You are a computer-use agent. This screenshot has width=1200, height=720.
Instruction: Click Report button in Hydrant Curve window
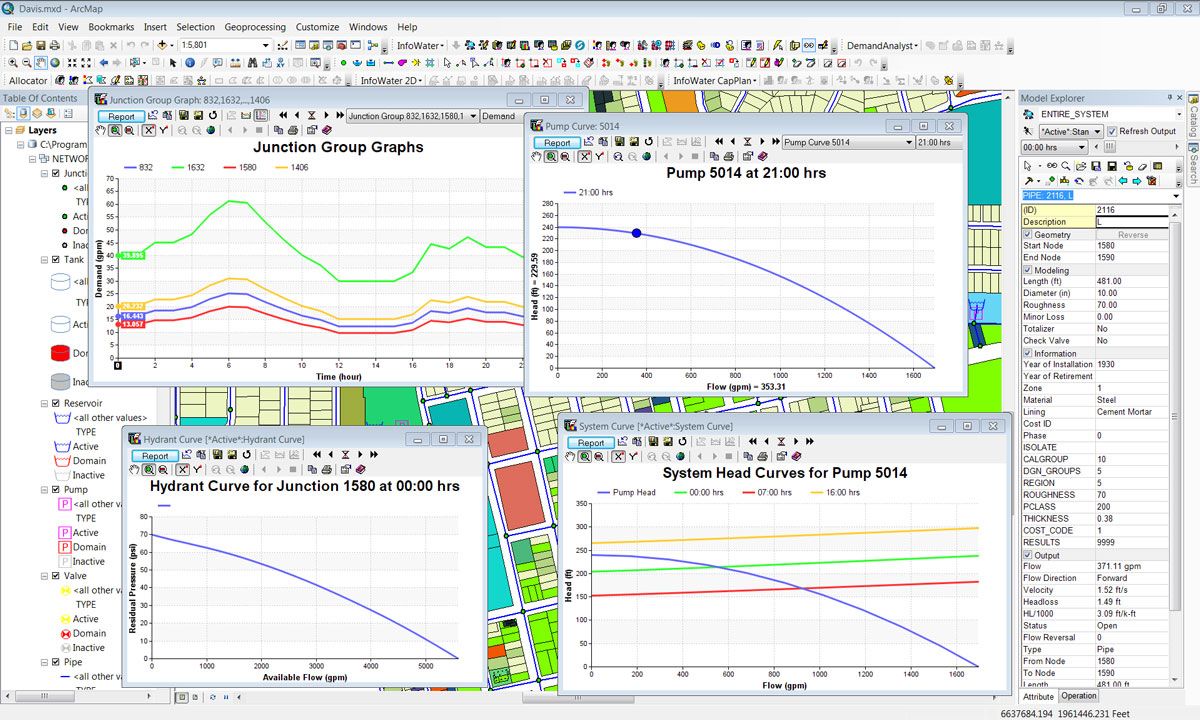(155, 456)
